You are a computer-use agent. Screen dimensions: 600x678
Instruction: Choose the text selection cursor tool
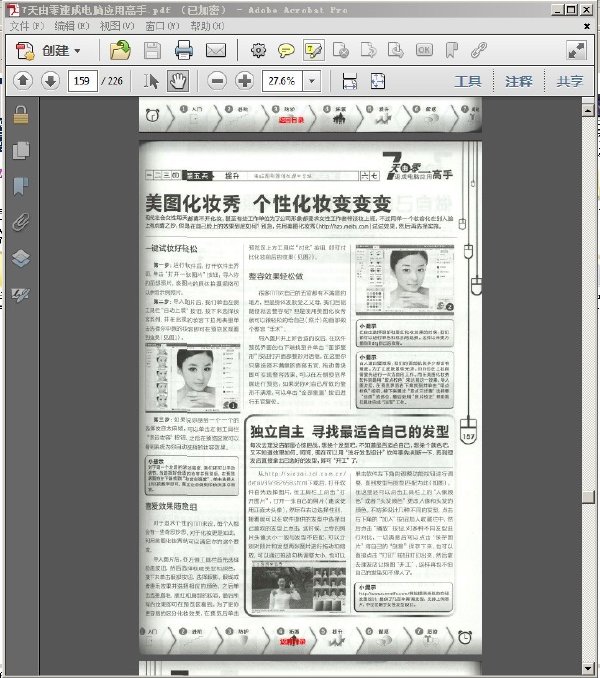(x=151, y=81)
